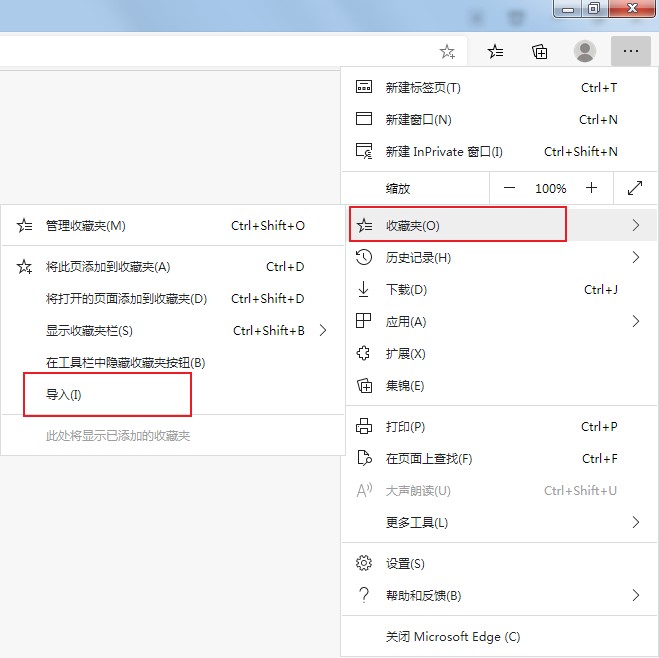Choose 打印(P) from menu

coord(498,426)
